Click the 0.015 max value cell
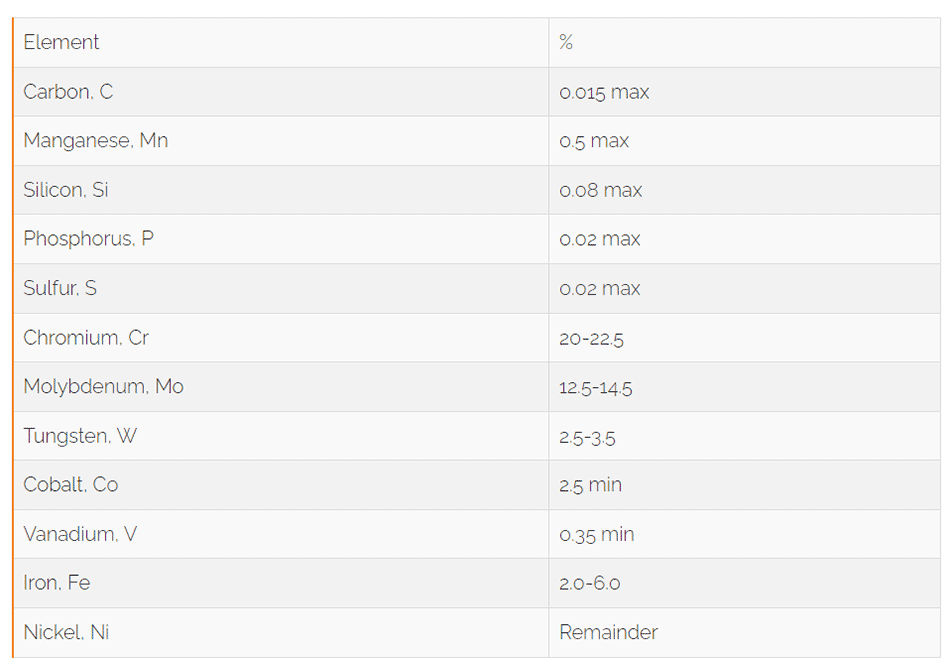The image size is (945, 664). coord(604,92)
